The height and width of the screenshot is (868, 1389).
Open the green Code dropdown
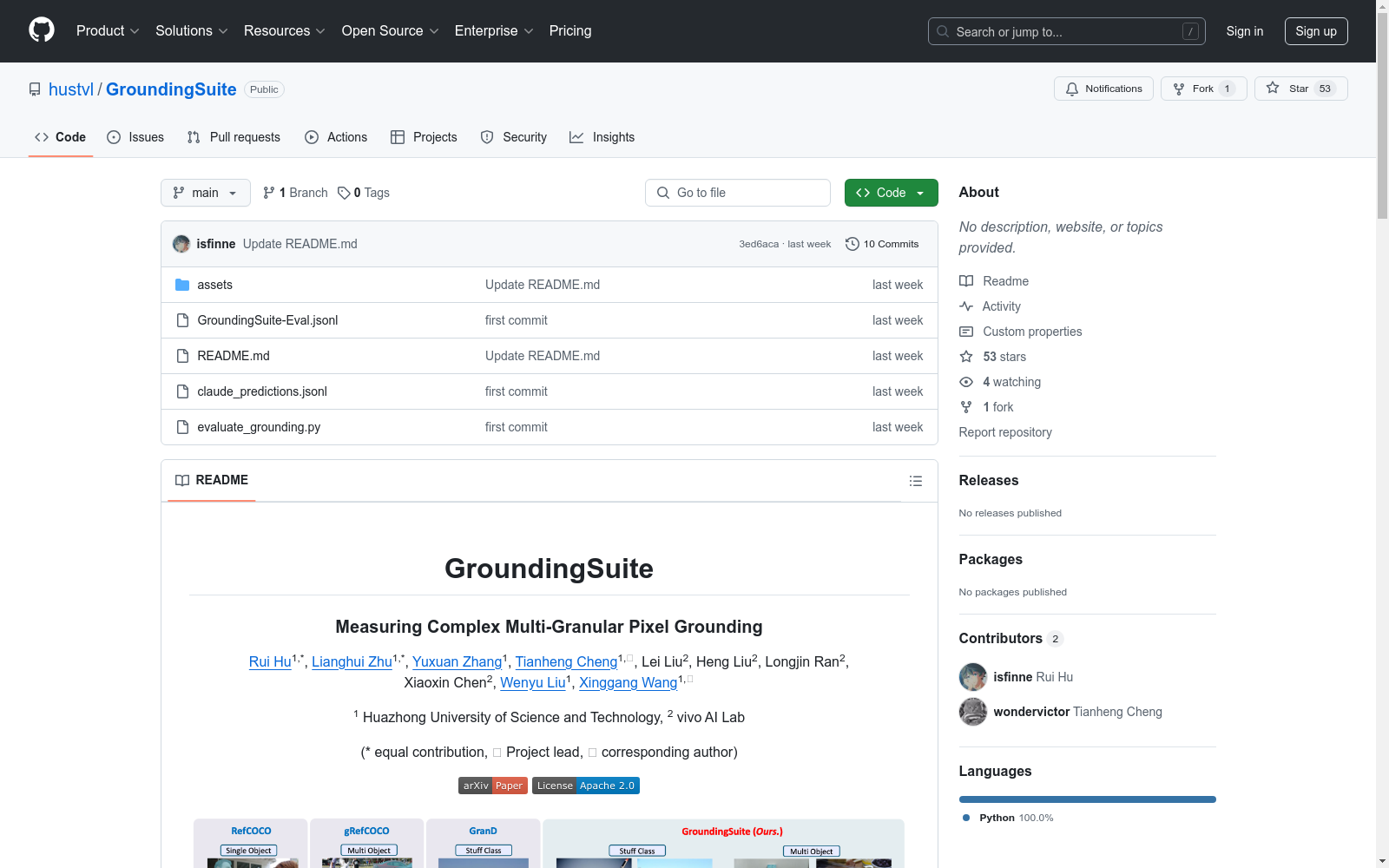(891, 193)
